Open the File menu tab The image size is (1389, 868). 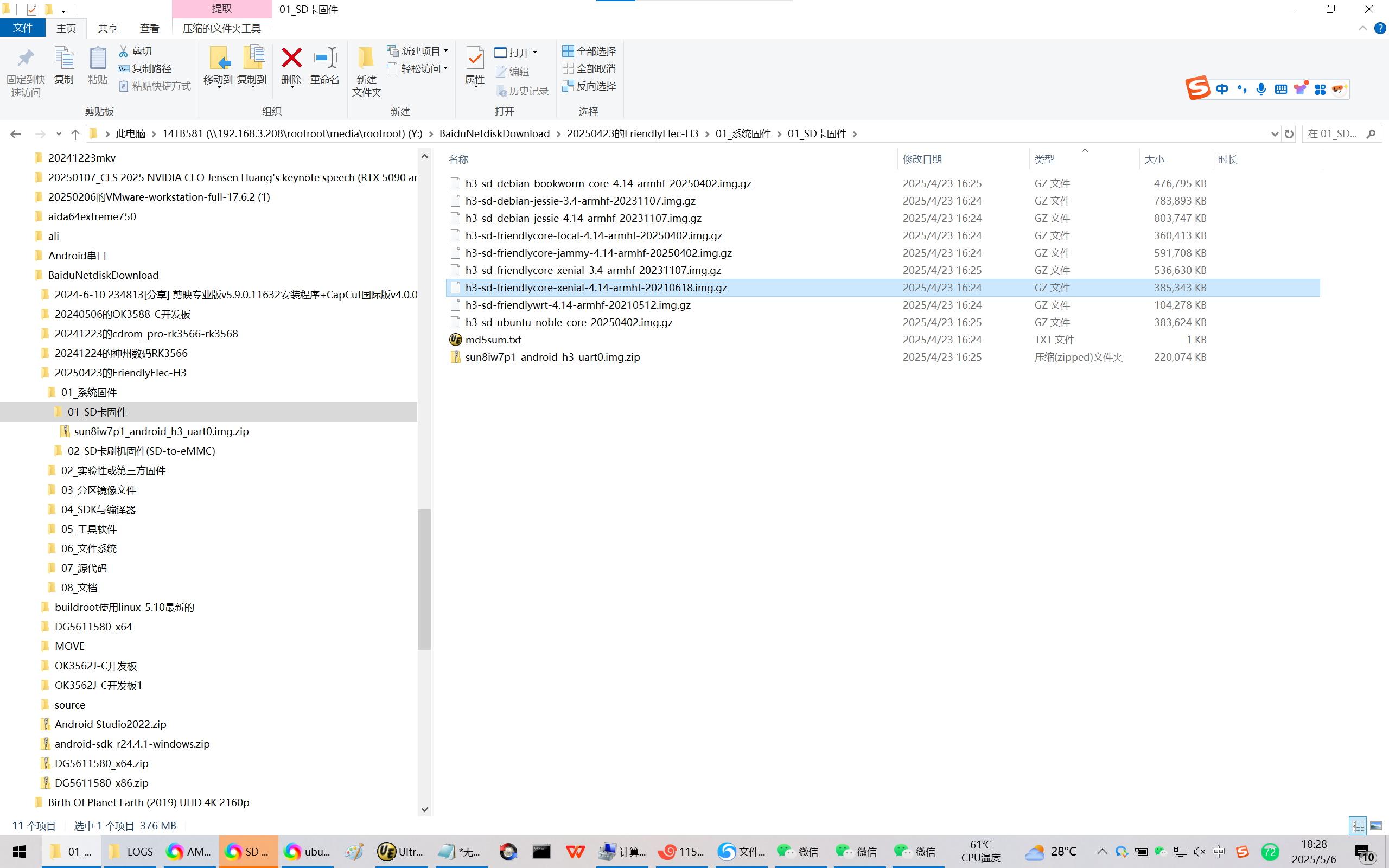pos(23,28)
